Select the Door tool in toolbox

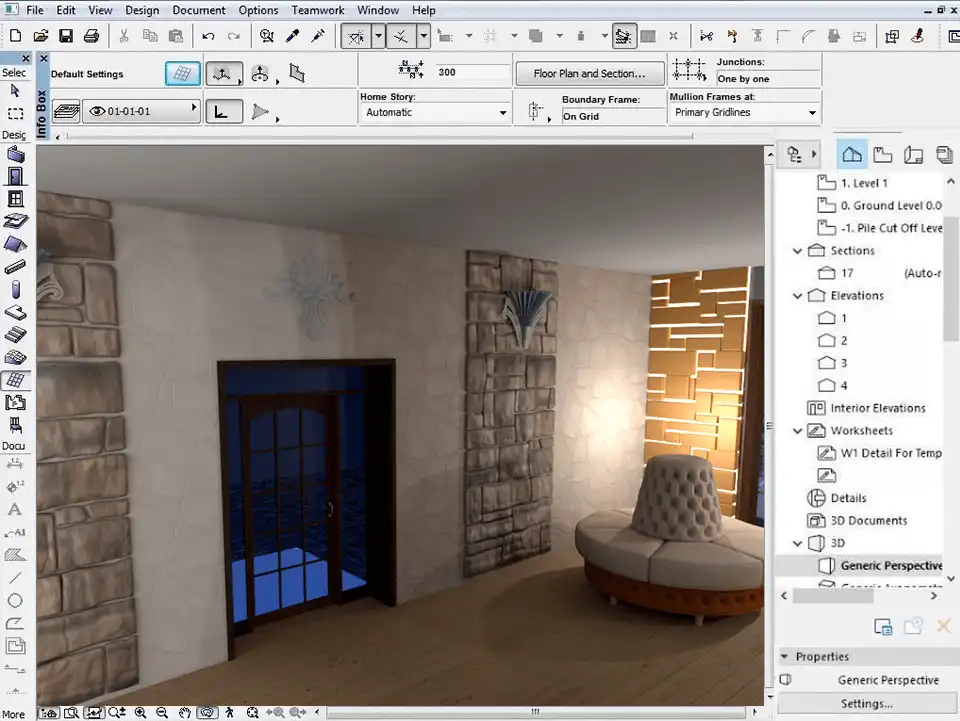point(15,177)
